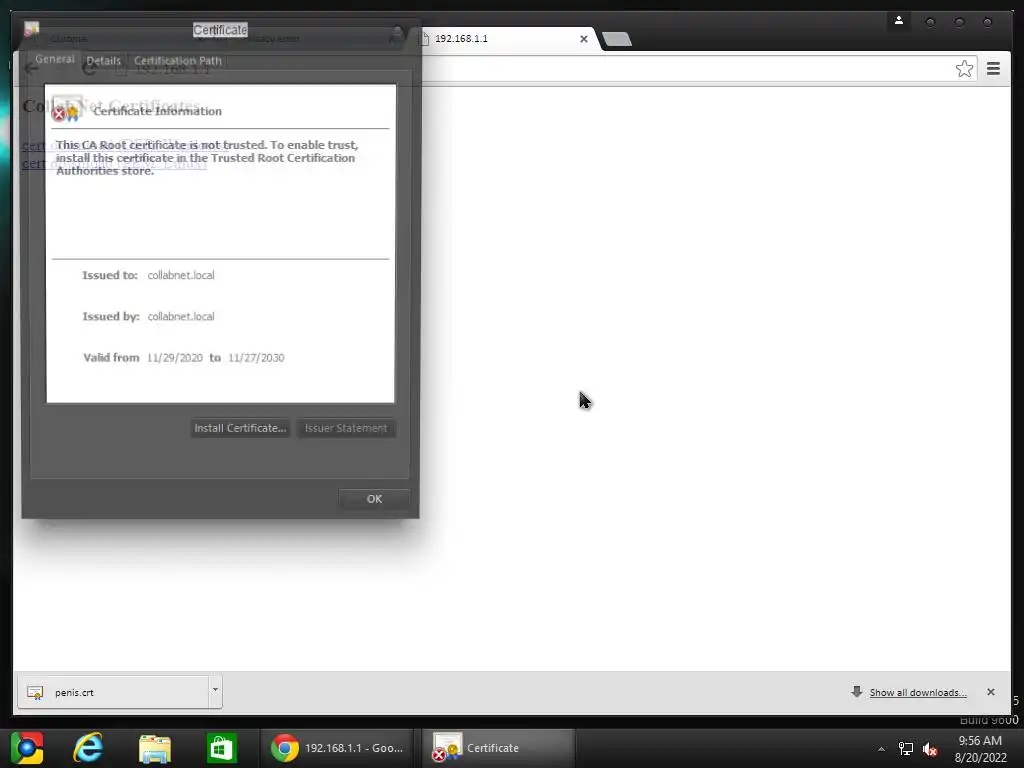This screenshot has height=768, width=1024.
Task: Open network status tray icon
Action: tap(906, 749)
